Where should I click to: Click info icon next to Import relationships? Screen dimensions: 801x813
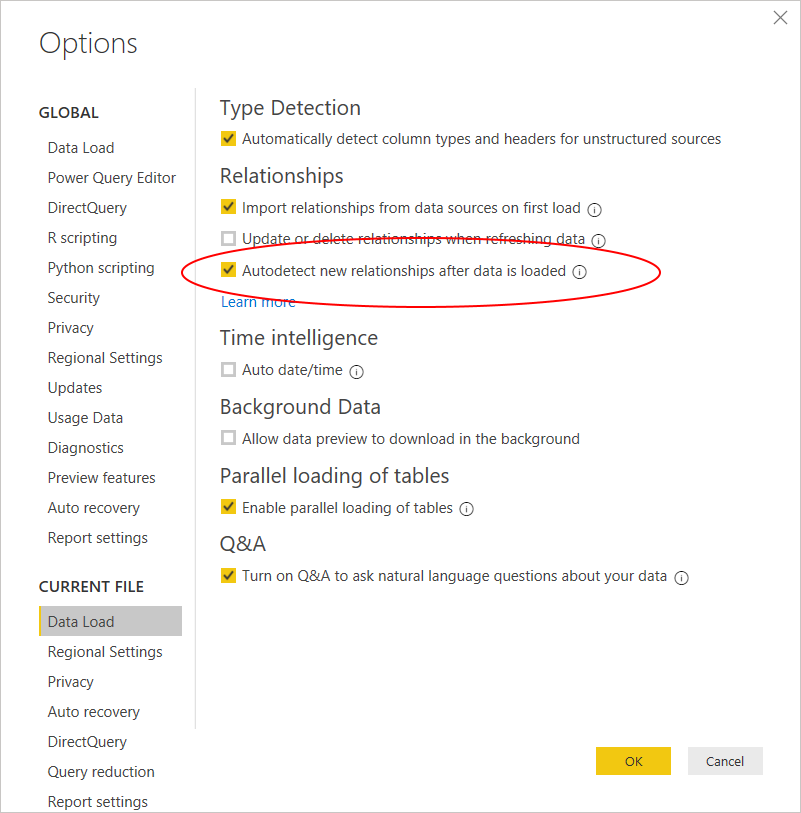(594, 209)
